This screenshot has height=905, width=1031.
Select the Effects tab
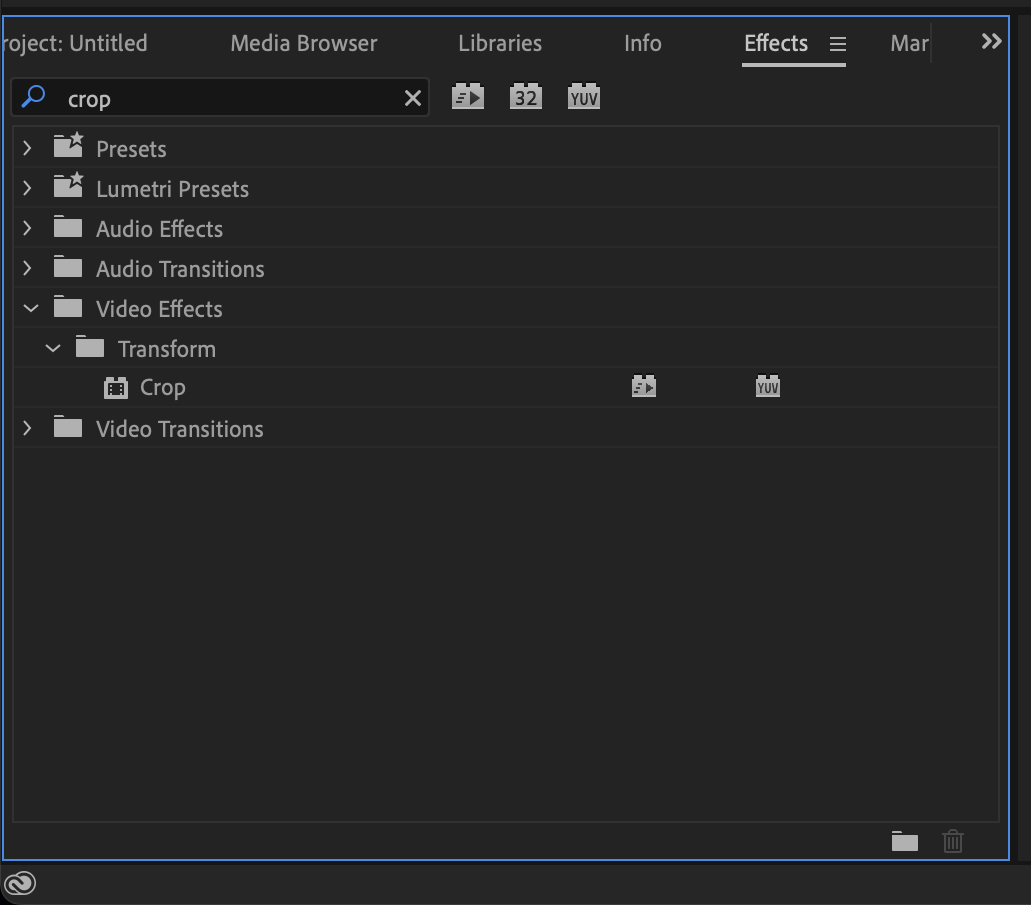(776, 43)
